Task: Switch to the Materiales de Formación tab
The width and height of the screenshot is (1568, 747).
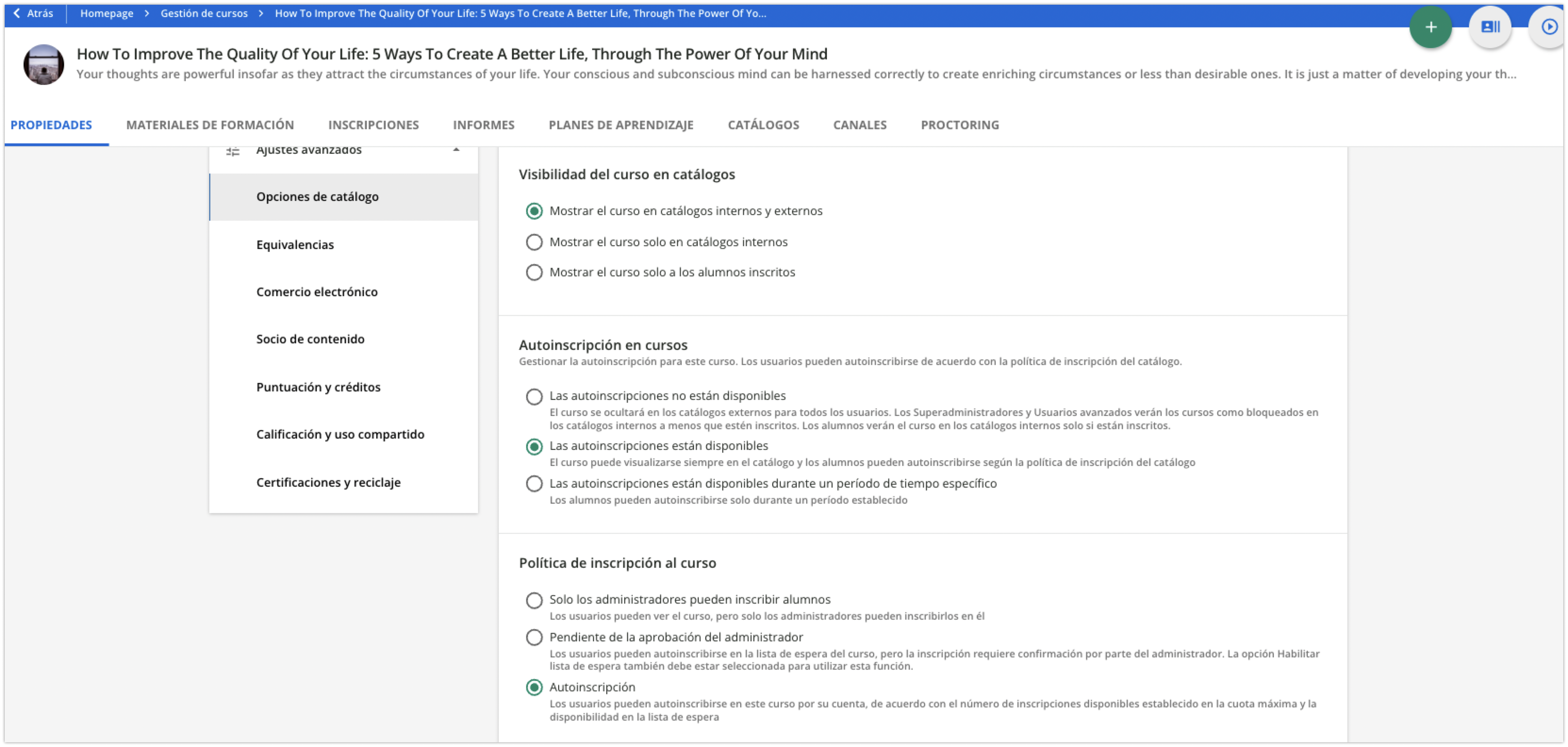Action: point(210,125)
